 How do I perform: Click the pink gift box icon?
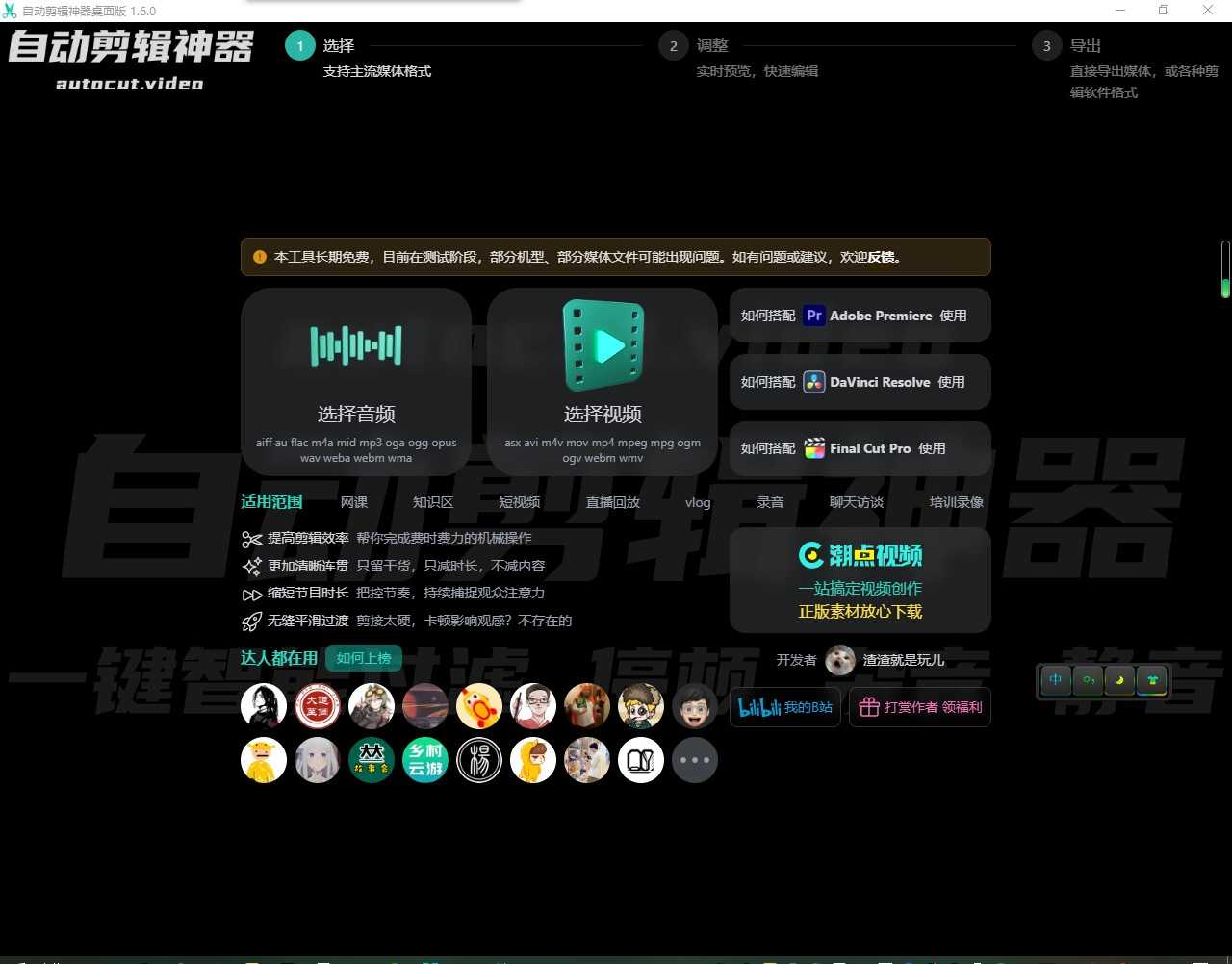(x=869, y=707)
